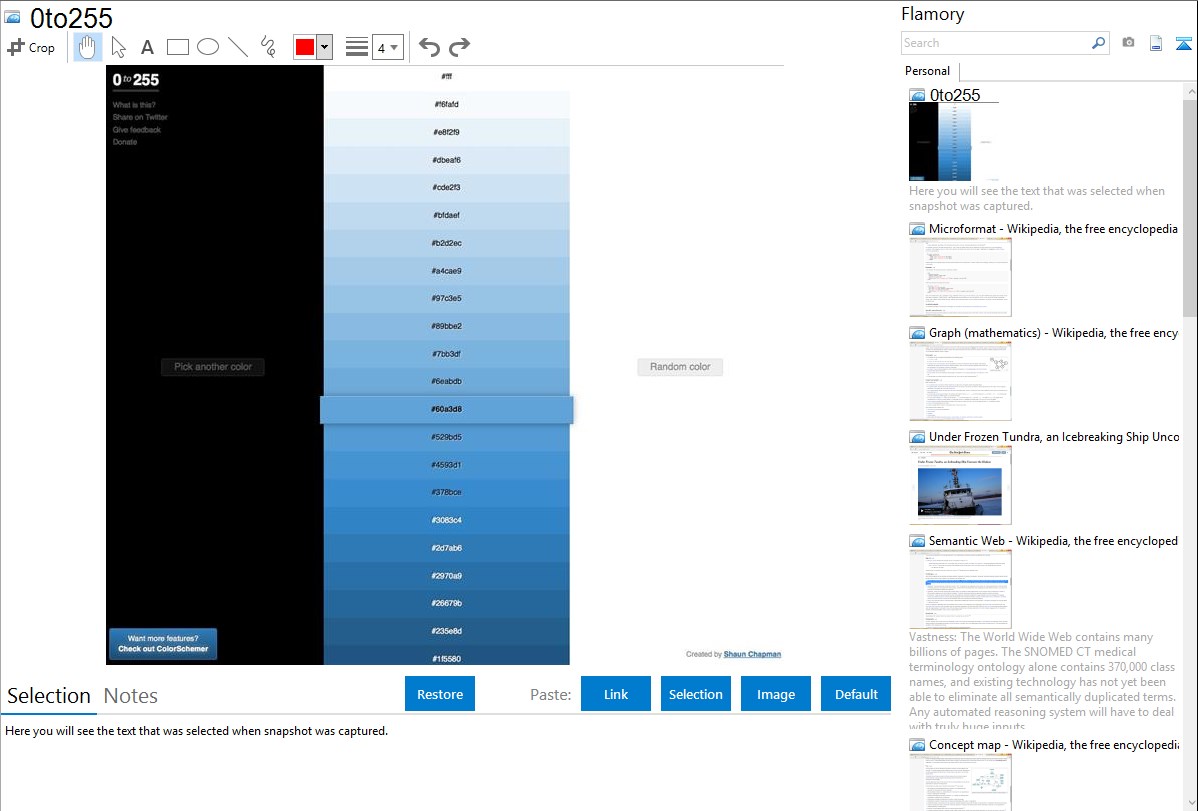Switch to the Personal tab

pos(927,71)
